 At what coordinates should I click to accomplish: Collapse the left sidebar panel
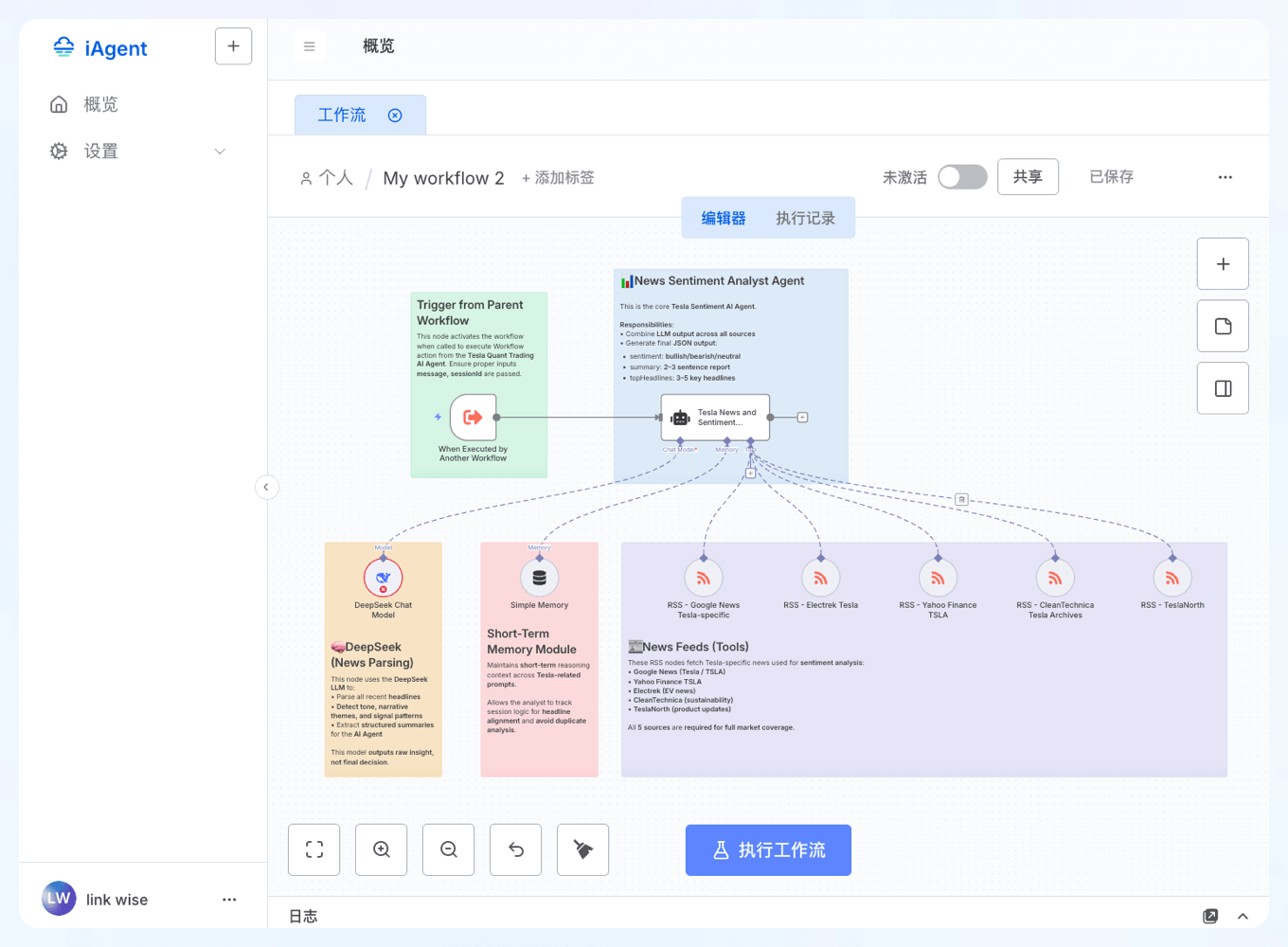[266, 487]
